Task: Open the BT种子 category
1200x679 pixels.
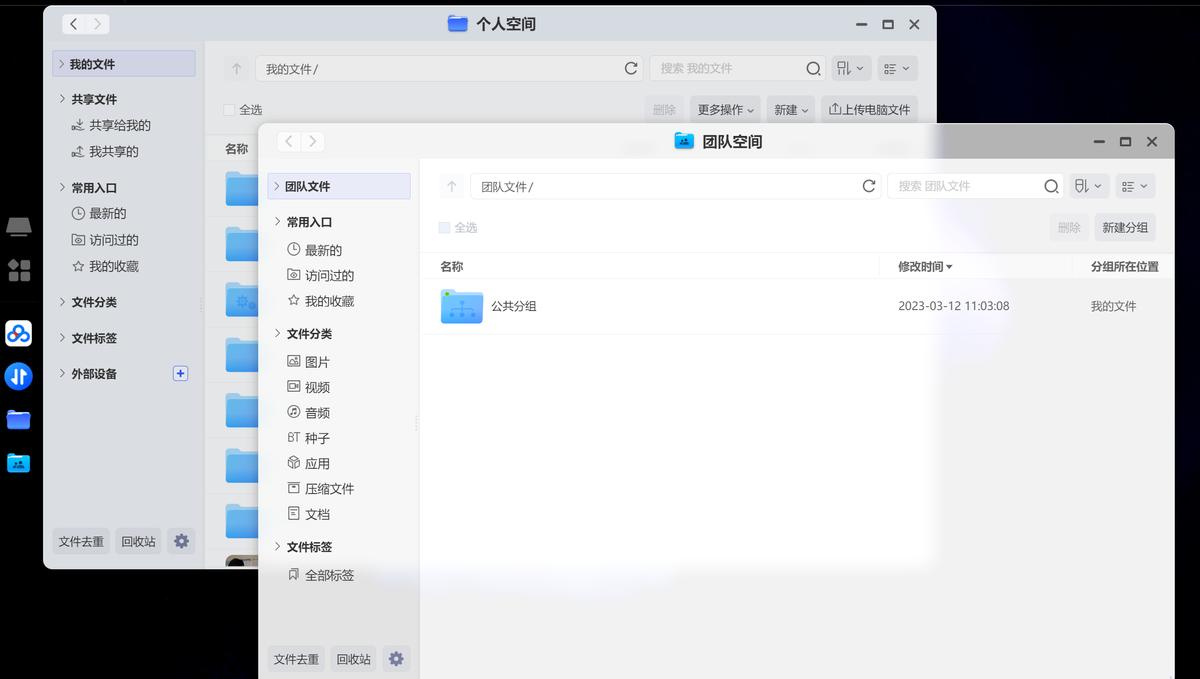Action: coord(317,437)
